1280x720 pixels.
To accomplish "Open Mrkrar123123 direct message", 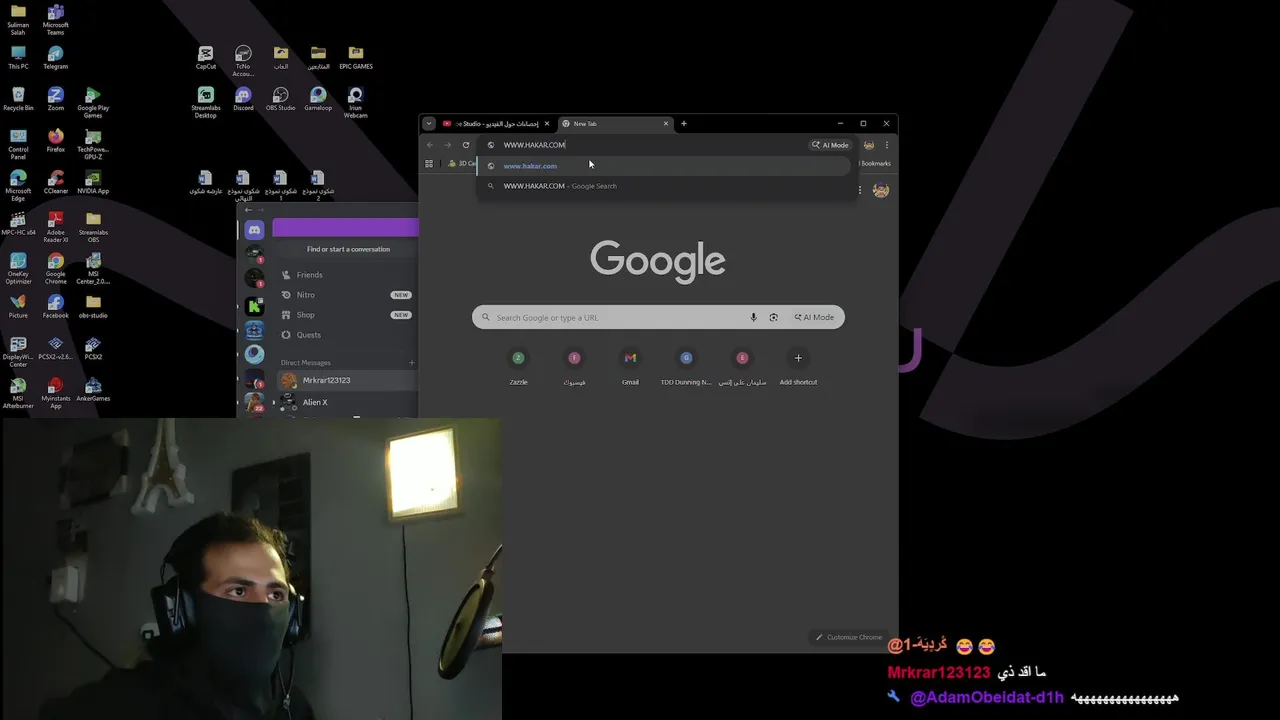I will (x=346, y=380).
